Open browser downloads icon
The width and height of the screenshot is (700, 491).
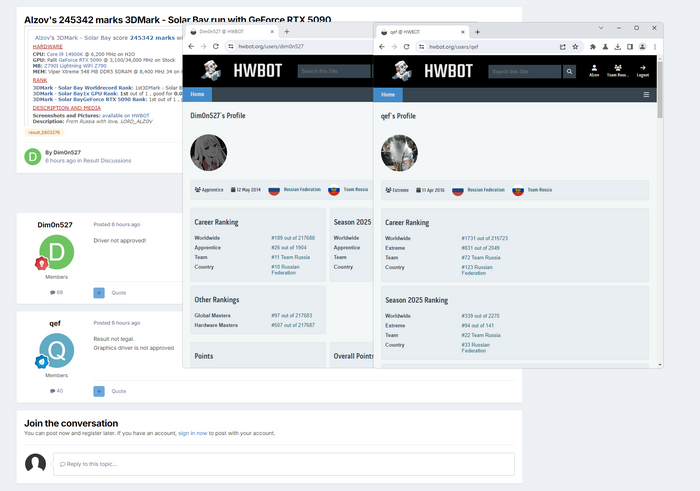[x=618, y=46]
